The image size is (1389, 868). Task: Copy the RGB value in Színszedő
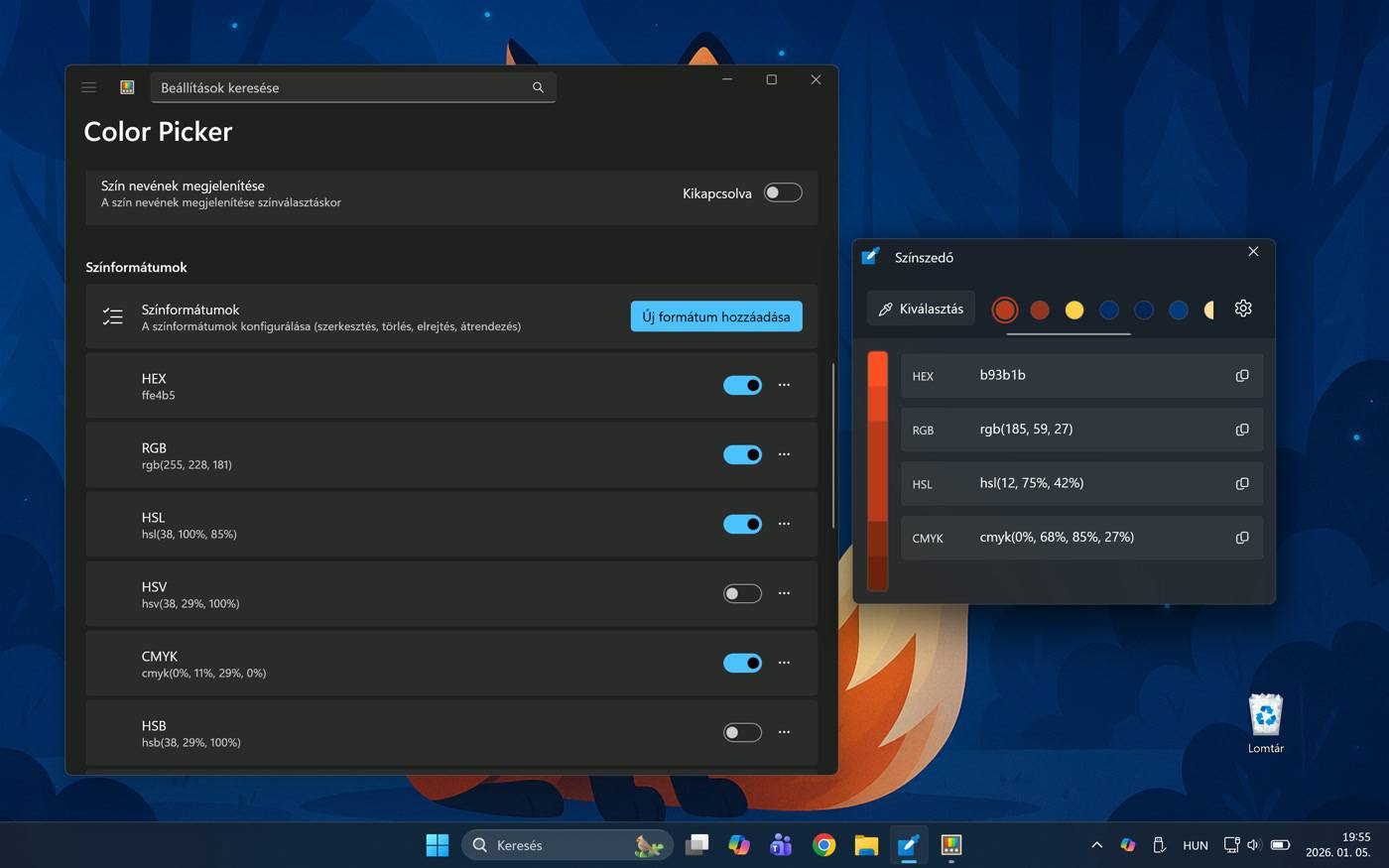pyautogui.click(x=1242, y=430)
